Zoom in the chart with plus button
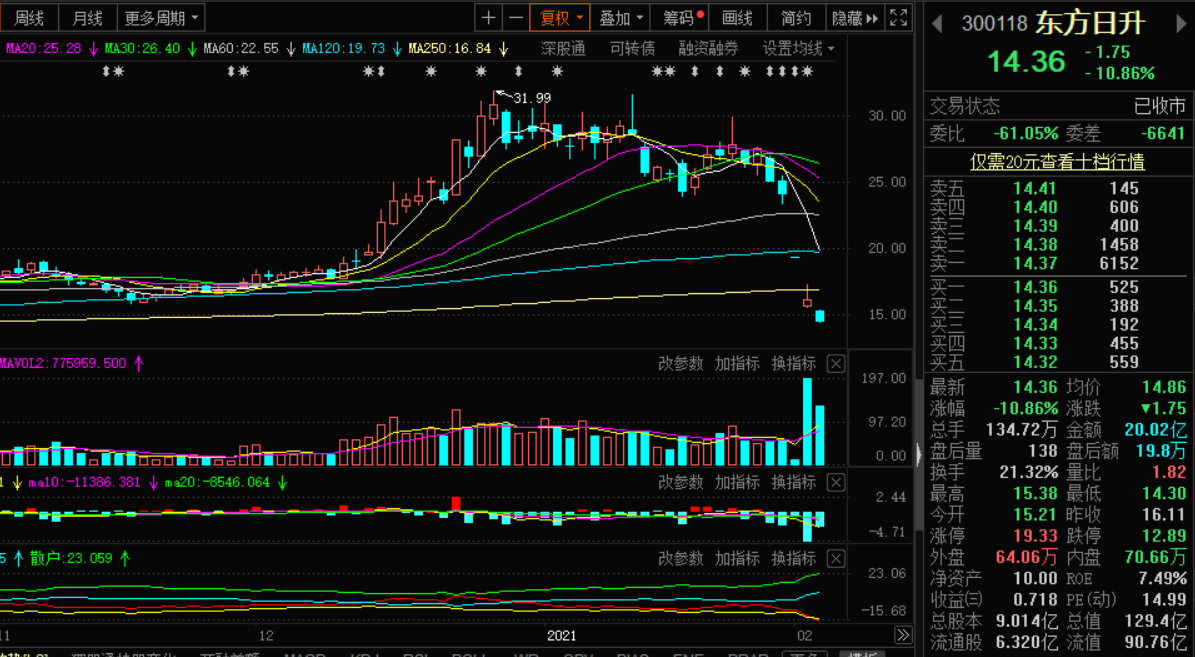The width and height of the screenshot is (1195, 657). point(487,18)
